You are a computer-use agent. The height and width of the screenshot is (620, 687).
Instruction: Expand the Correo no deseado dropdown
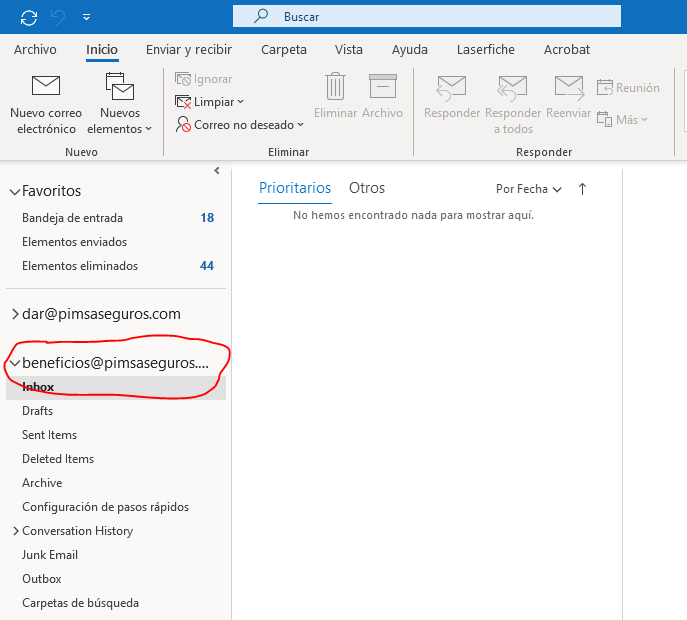pos(300,124)
